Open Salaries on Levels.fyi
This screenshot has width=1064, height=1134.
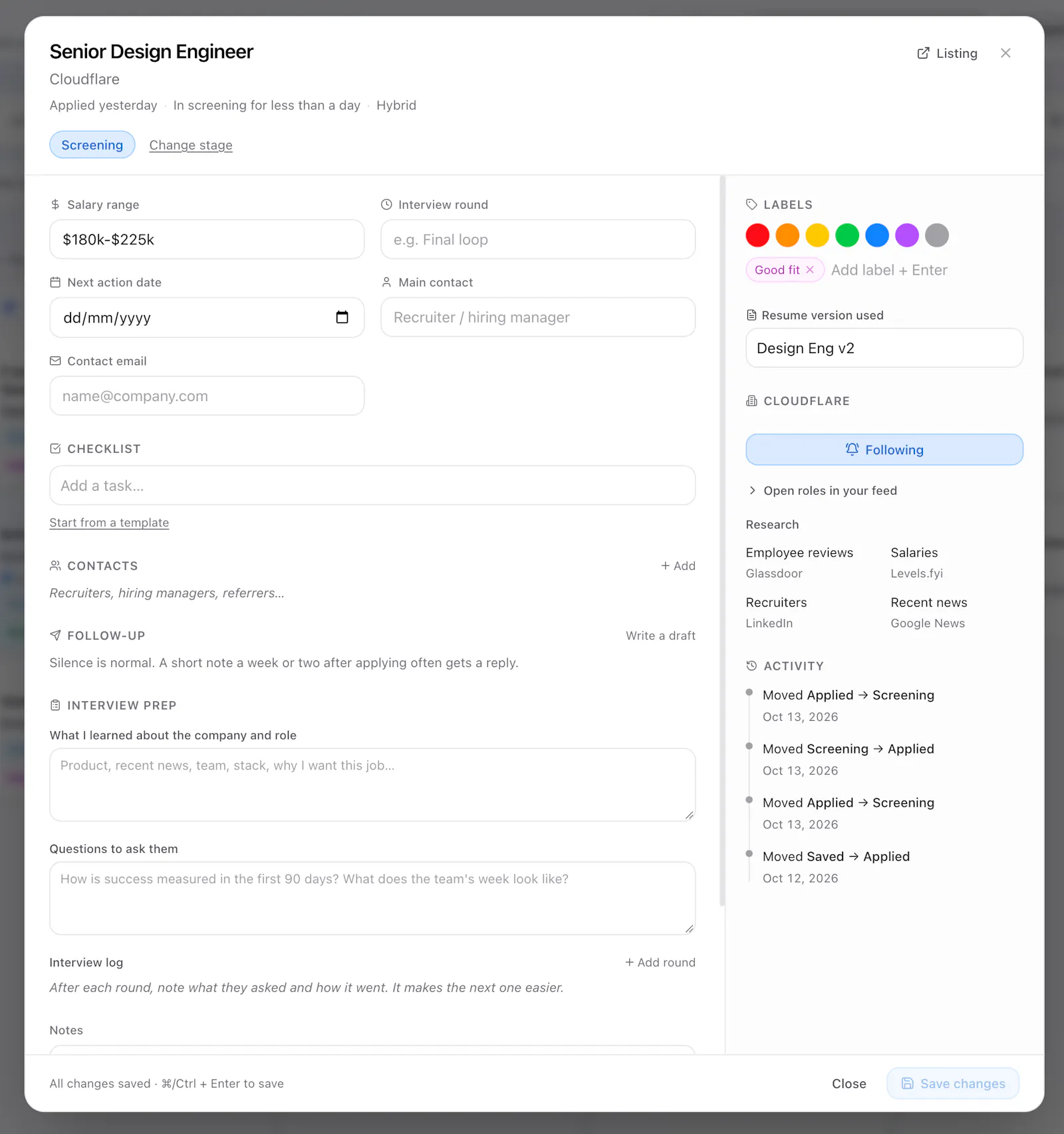pyautogui.click(x=917, y=563)
